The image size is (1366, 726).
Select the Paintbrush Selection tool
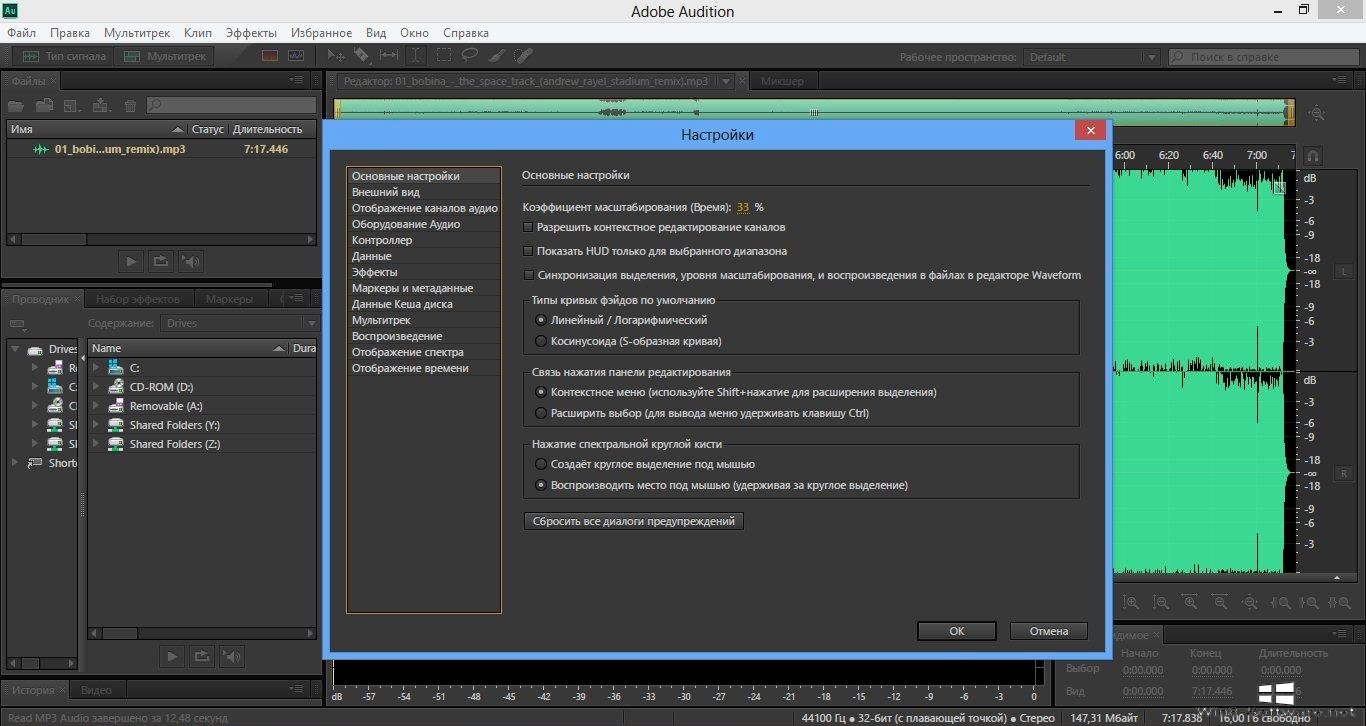click(x=497, y=56)
